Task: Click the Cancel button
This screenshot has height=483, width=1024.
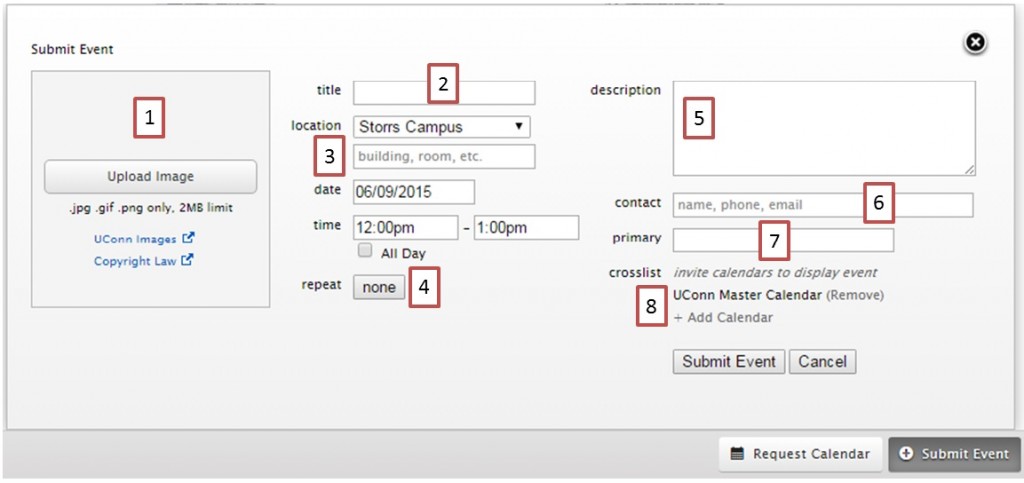Action: point(822,362)
